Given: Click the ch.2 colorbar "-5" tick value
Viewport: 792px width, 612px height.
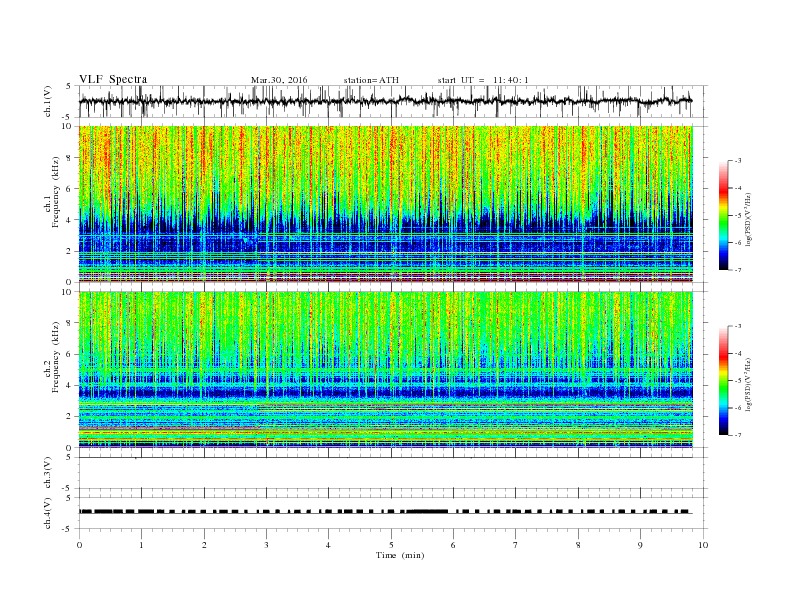Looking at the screenshot, I should [738, 381].
